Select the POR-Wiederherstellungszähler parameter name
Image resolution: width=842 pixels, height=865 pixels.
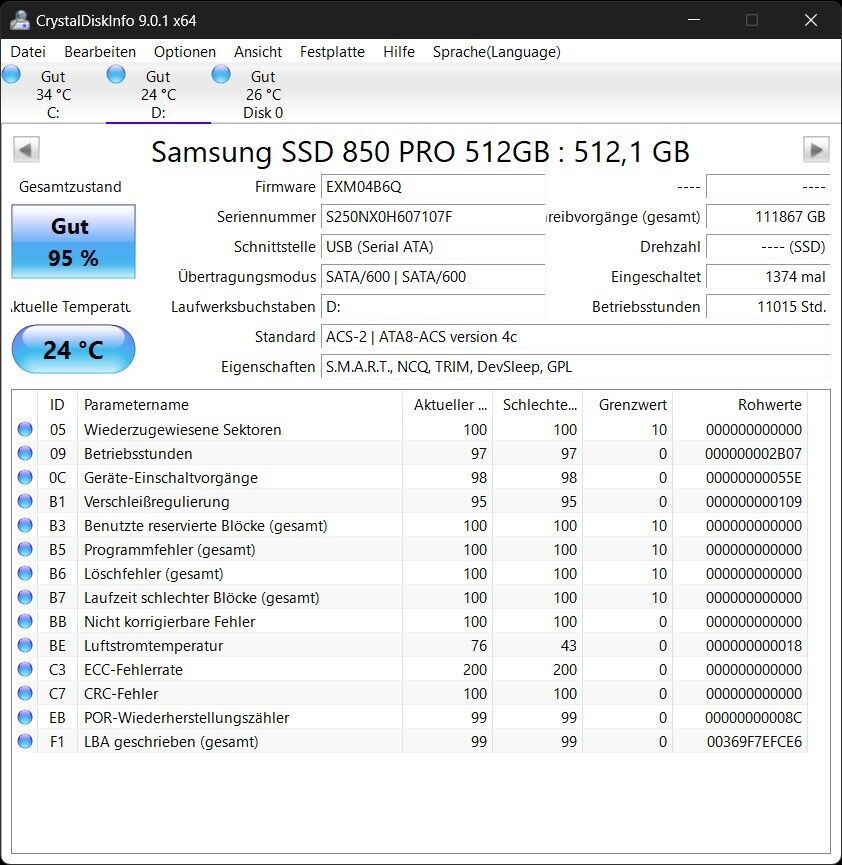coord(186,718)
